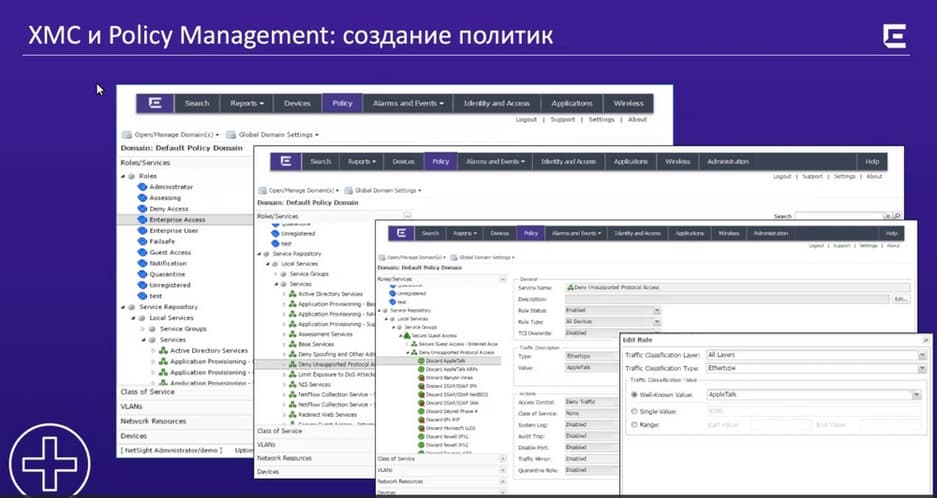Click the Discard Decnet Phase 4 rule icon
Screen dimensions: 937x498
(421, 411)
